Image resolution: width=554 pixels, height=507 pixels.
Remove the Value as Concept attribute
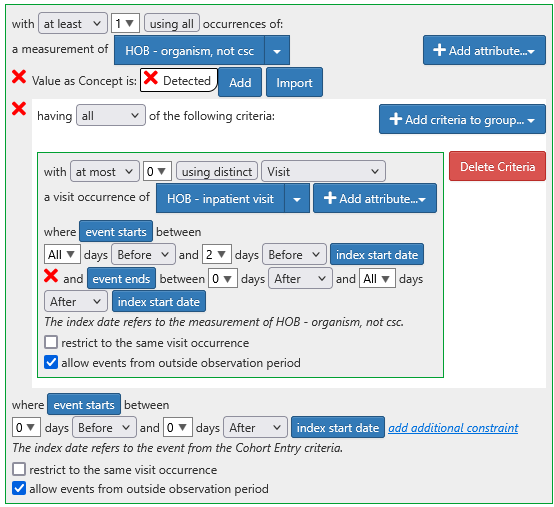pyautogui.click(x=19, y=77)
